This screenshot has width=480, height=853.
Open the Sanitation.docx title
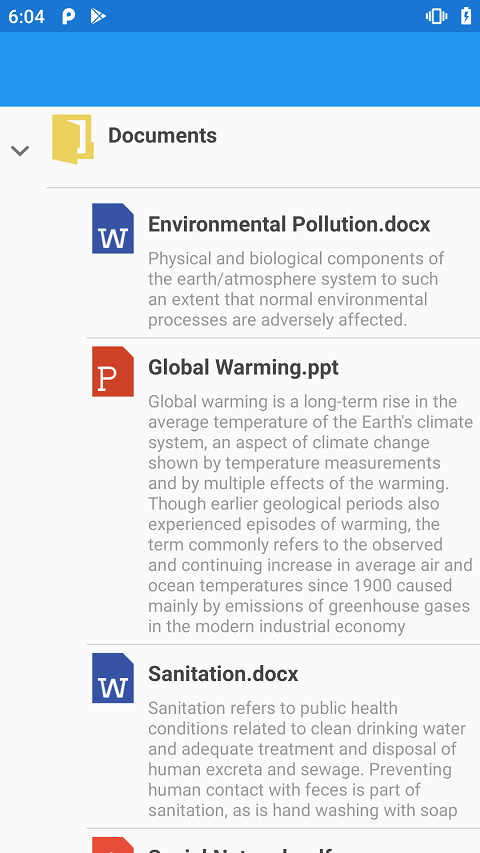click(223, 674)
